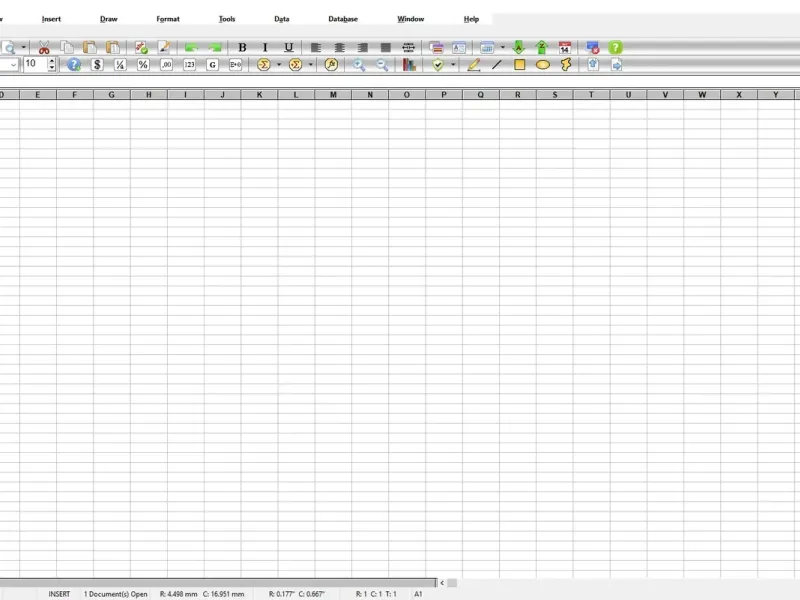Open second sigma dropdown arrow

tap(311, 65)
